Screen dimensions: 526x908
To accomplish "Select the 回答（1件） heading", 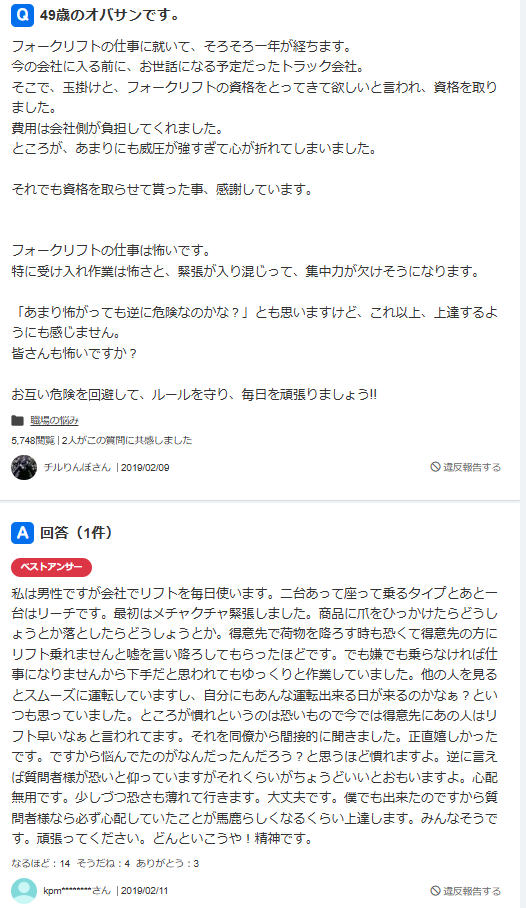I will (76, 532).
